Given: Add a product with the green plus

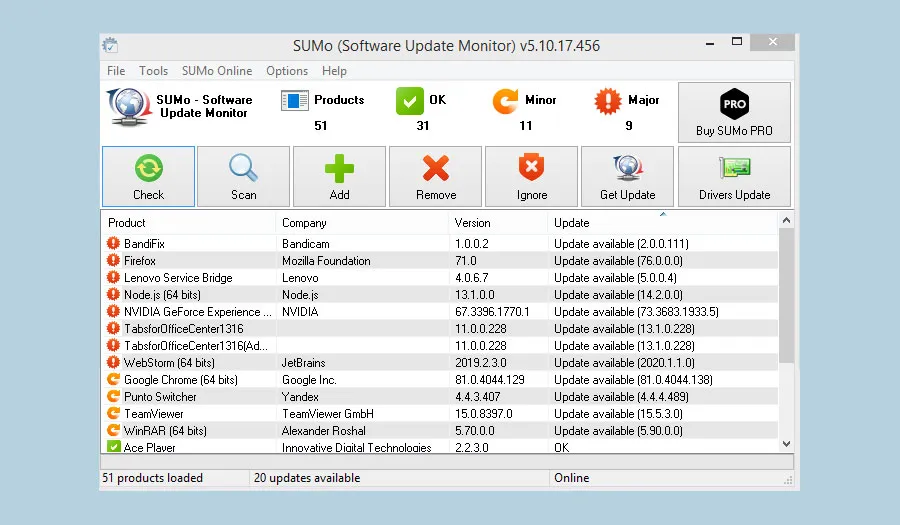Looking at the screenshot, I should 339,177.
